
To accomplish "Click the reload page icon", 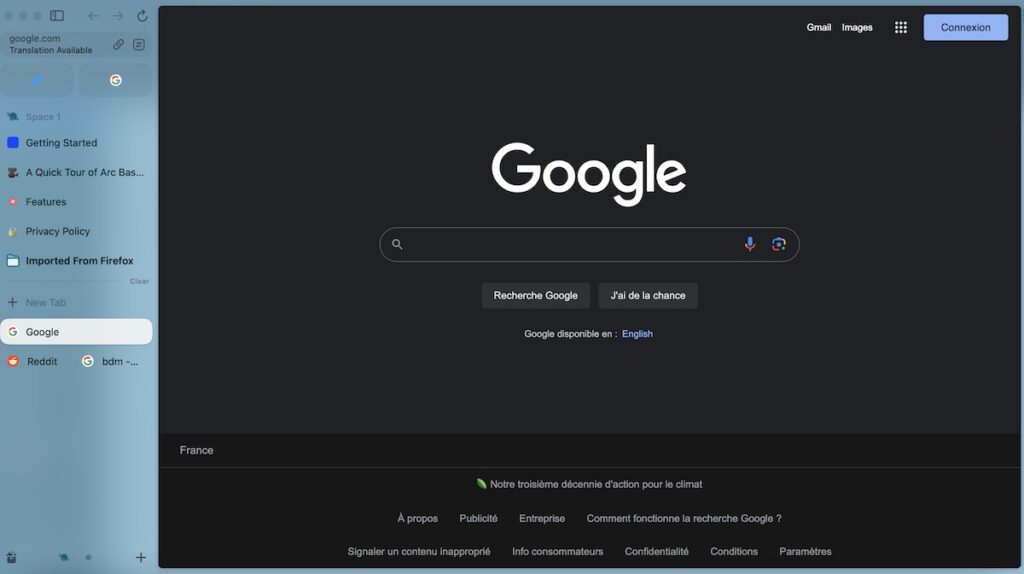I will coord(142,16).
